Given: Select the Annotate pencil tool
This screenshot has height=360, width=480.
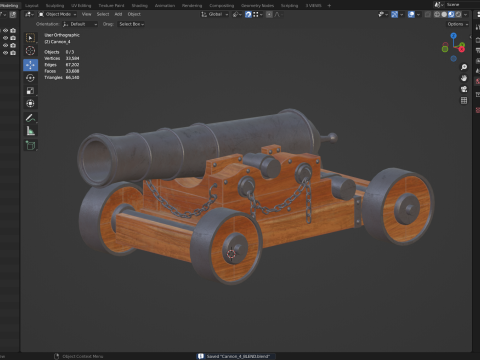Looking at the screenshot, I should coord(30,118).
